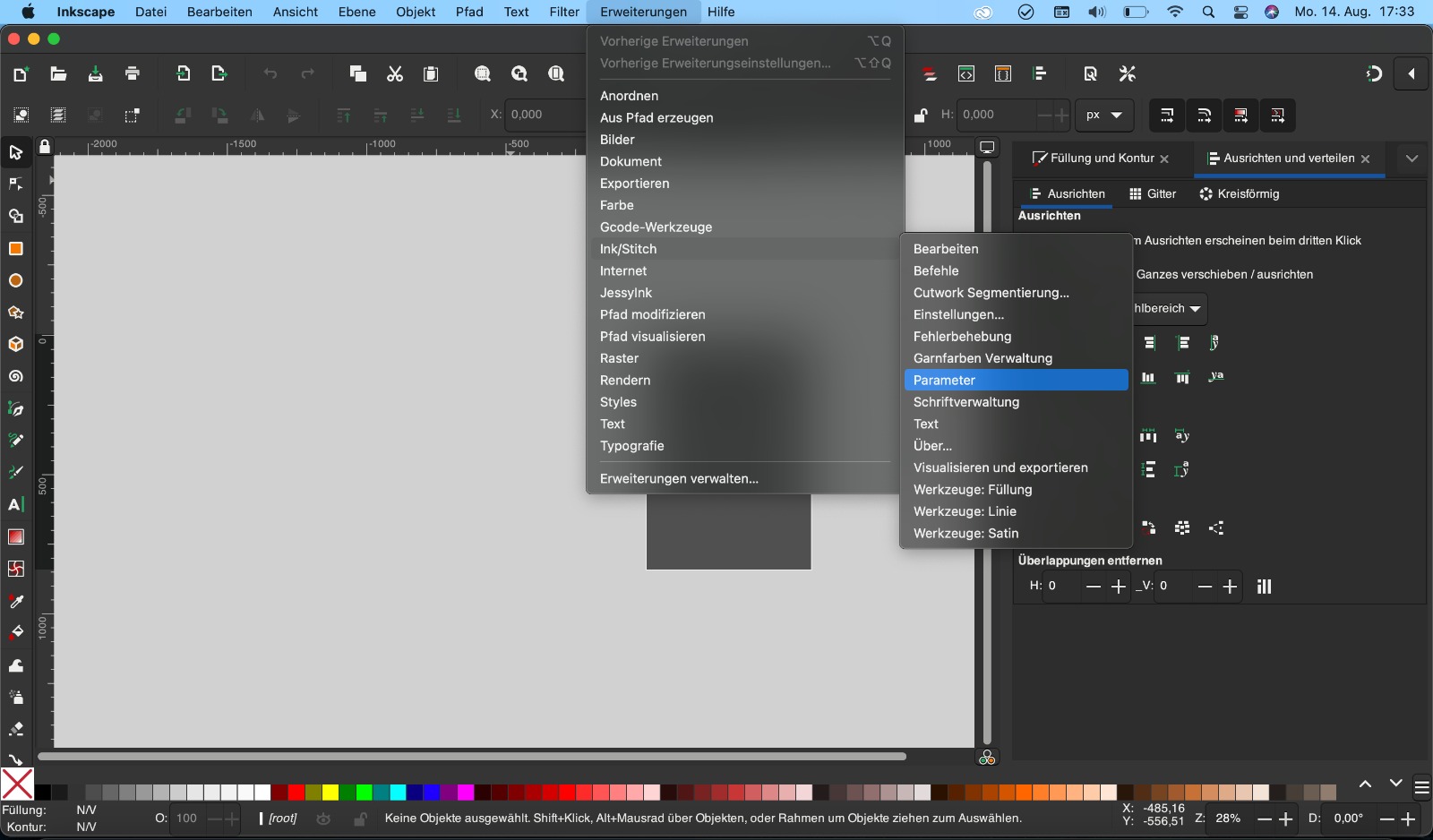The width and height of the screenshot is (1433, 840).
Task: Click the Print document icon
Action: tap(133, 74)
